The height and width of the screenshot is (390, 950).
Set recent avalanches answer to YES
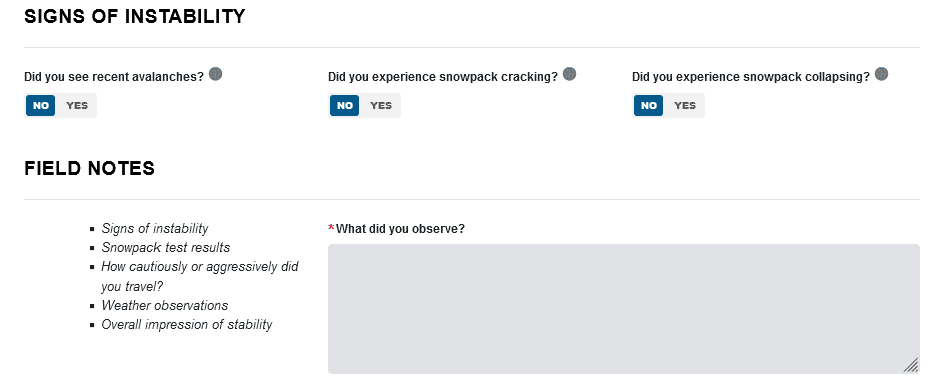pyautogui.click(x=77, y=105)
